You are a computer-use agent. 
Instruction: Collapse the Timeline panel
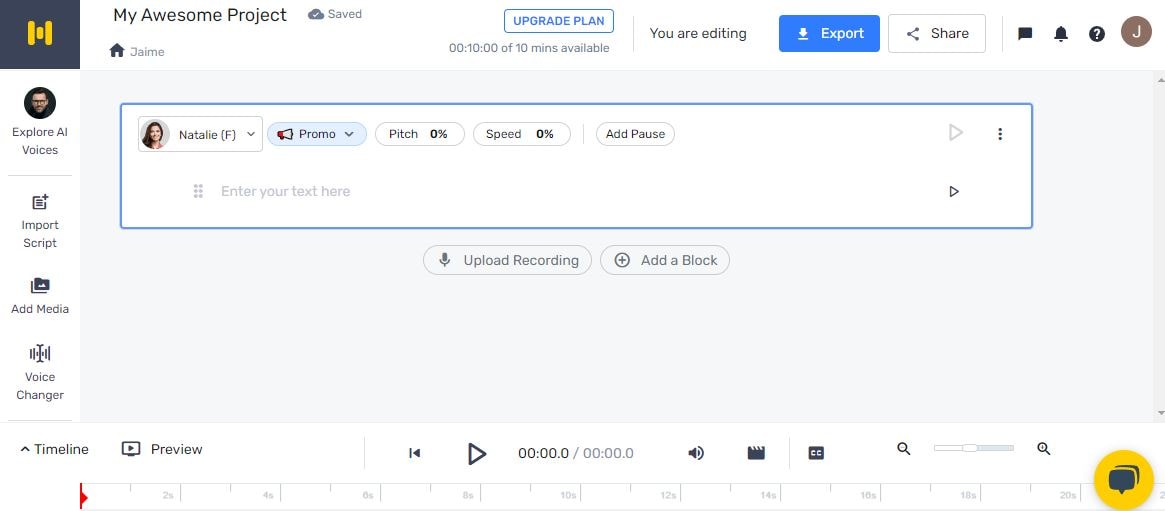pyautogui.click(x=54, y=450)
